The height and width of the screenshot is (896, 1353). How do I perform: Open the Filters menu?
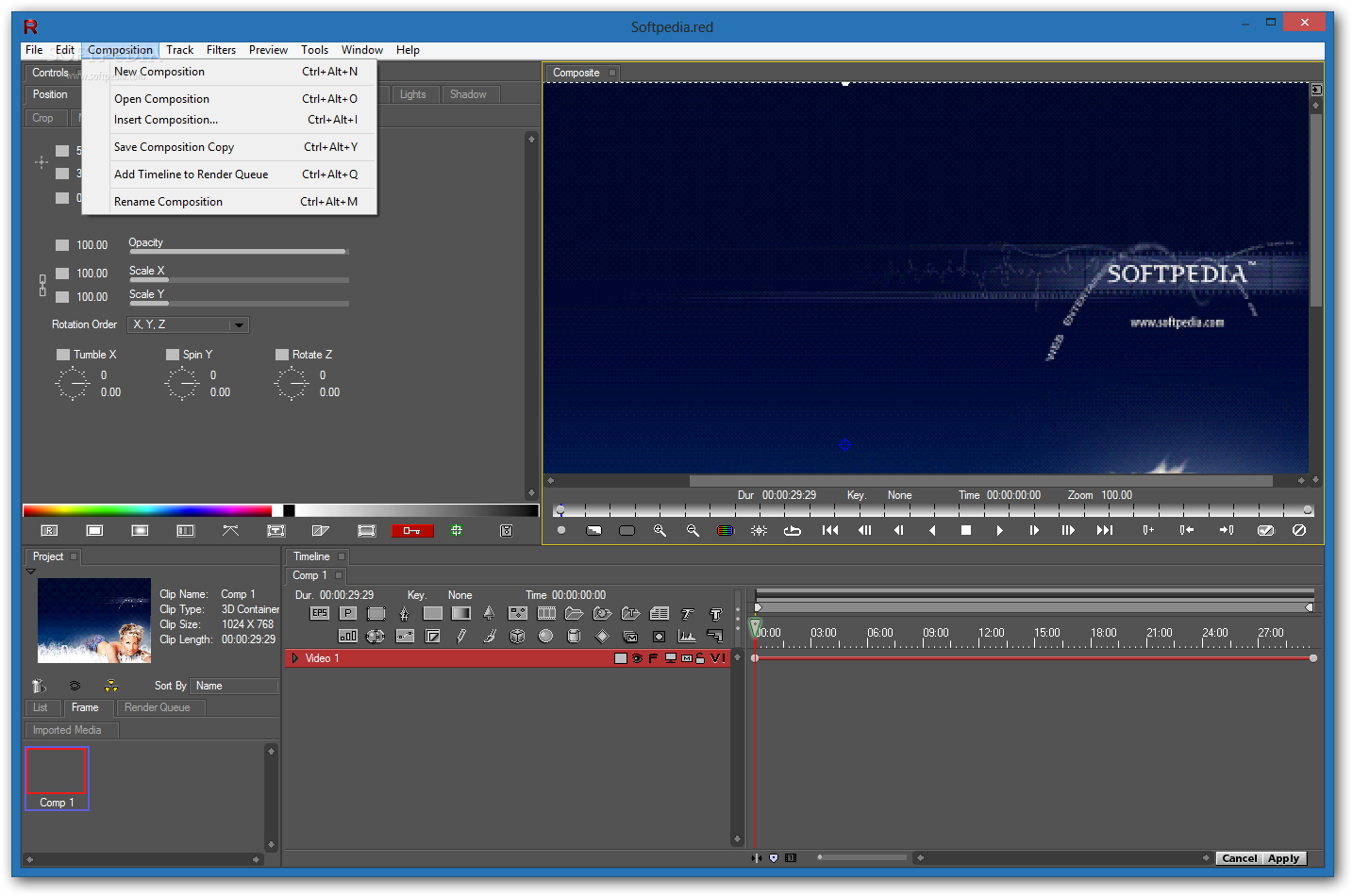tap(222, 50)
